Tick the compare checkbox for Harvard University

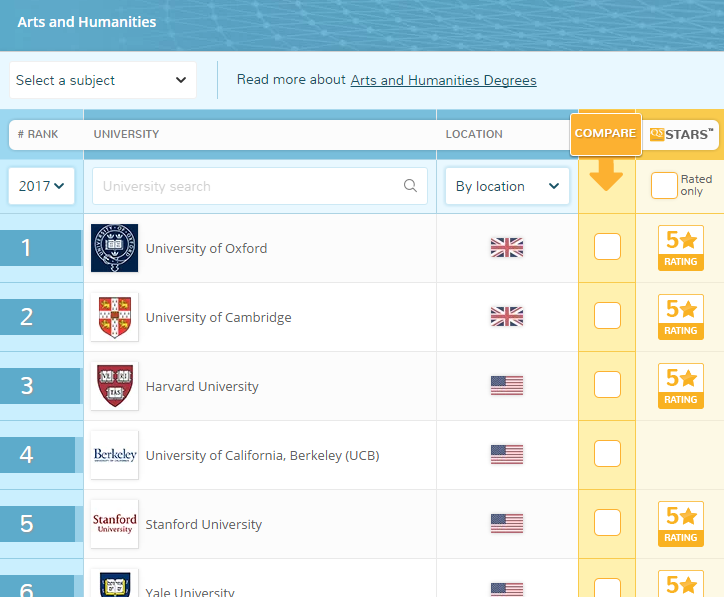pyautogui.click(x=607, y=384)
